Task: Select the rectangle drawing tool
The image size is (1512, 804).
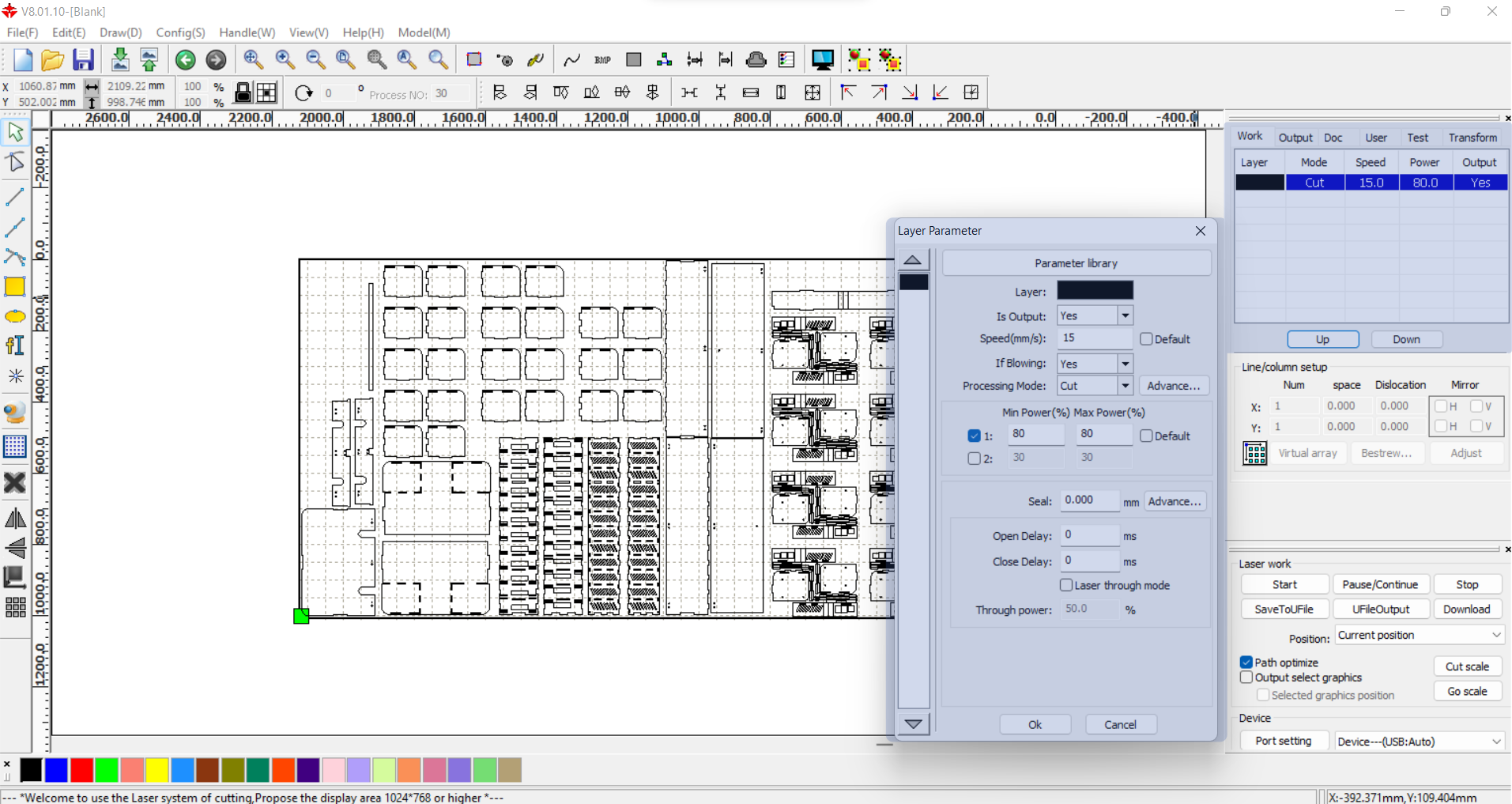Action: (15, 287)
